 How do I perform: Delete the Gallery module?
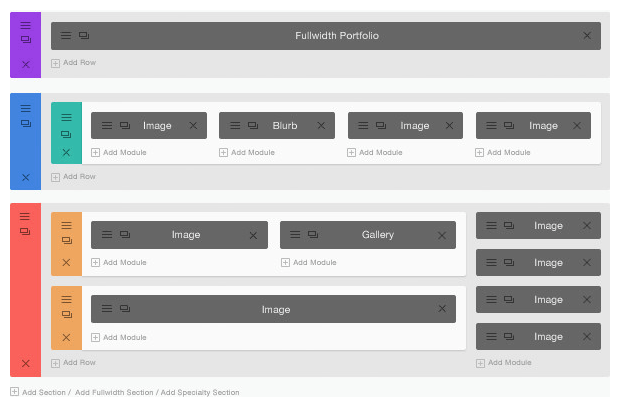pyautogui.click(x=442, y=235)
